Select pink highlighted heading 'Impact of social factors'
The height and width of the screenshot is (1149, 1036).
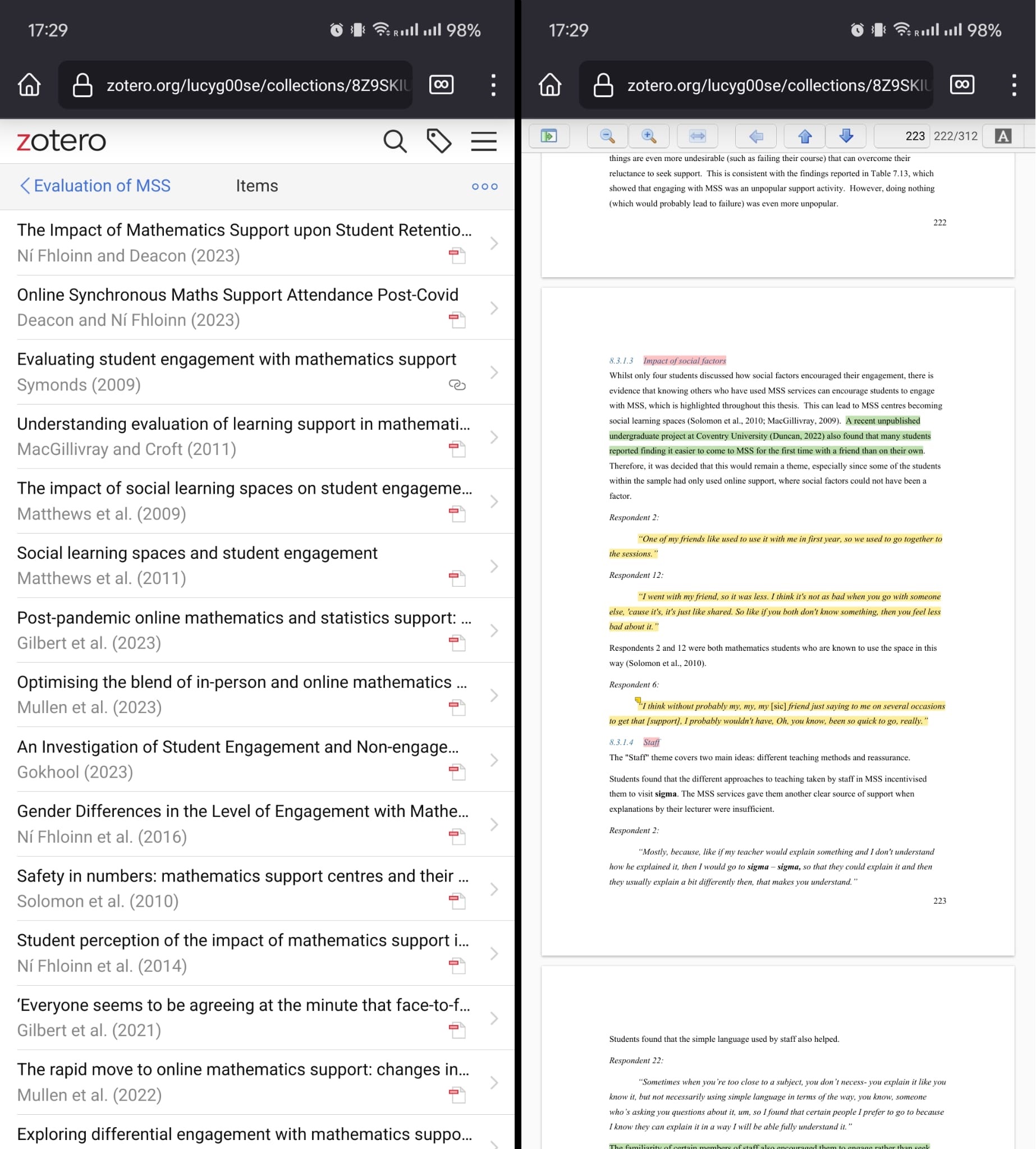[x=685, y=361]
